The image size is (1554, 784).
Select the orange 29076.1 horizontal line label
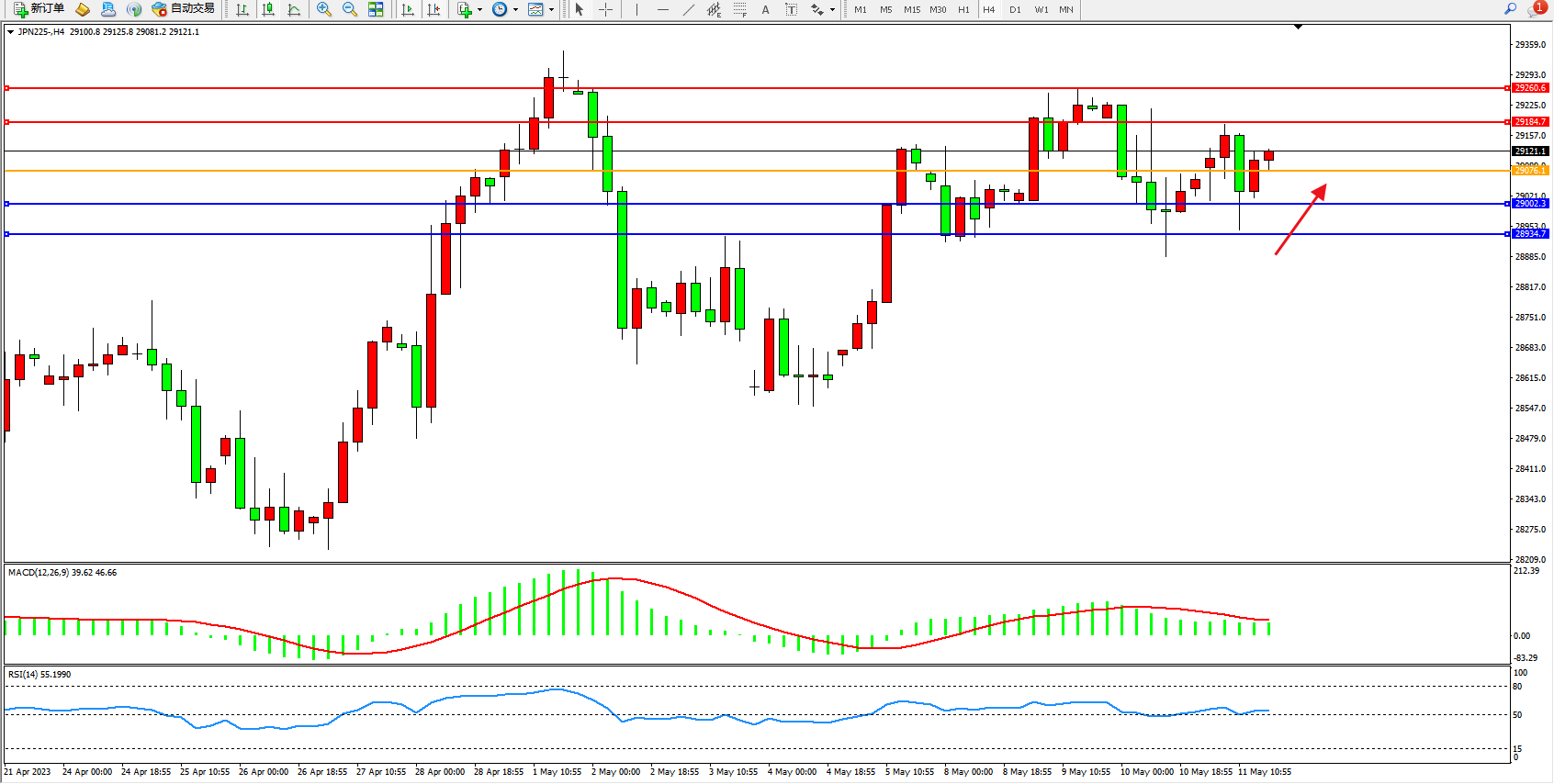pos(1530,171)
